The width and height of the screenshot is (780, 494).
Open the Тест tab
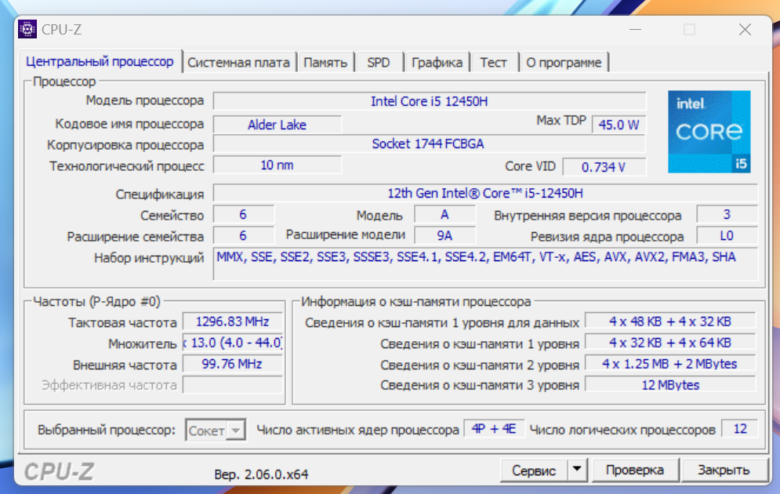(x=493, y=63)
